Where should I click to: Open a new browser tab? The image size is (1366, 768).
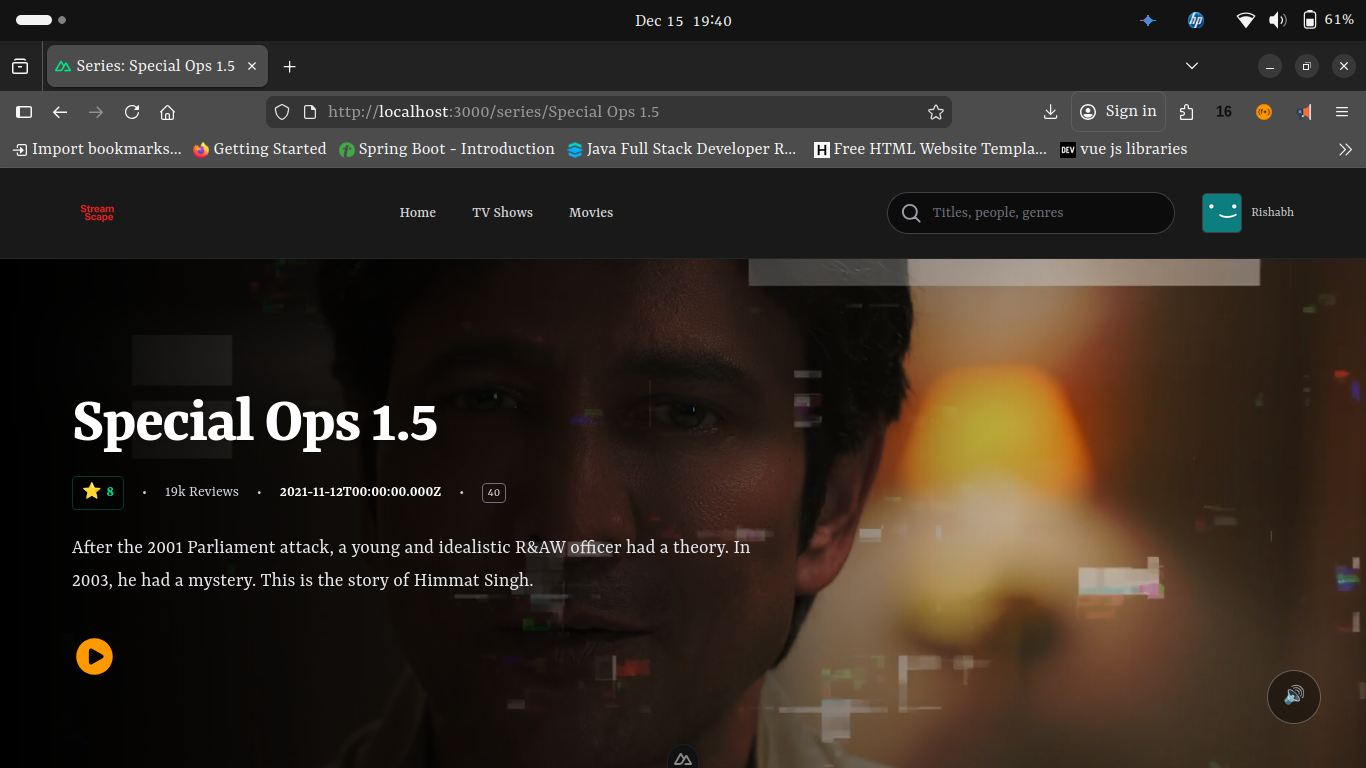click(x=289, y=66)
